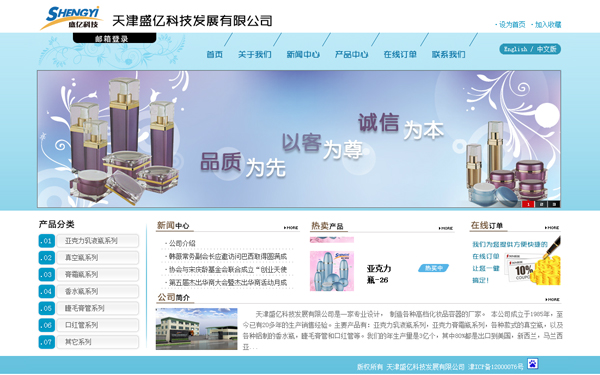Select banner slide indicator 1
The height and width of the screenshot is (375, 600).
[528, 204]
